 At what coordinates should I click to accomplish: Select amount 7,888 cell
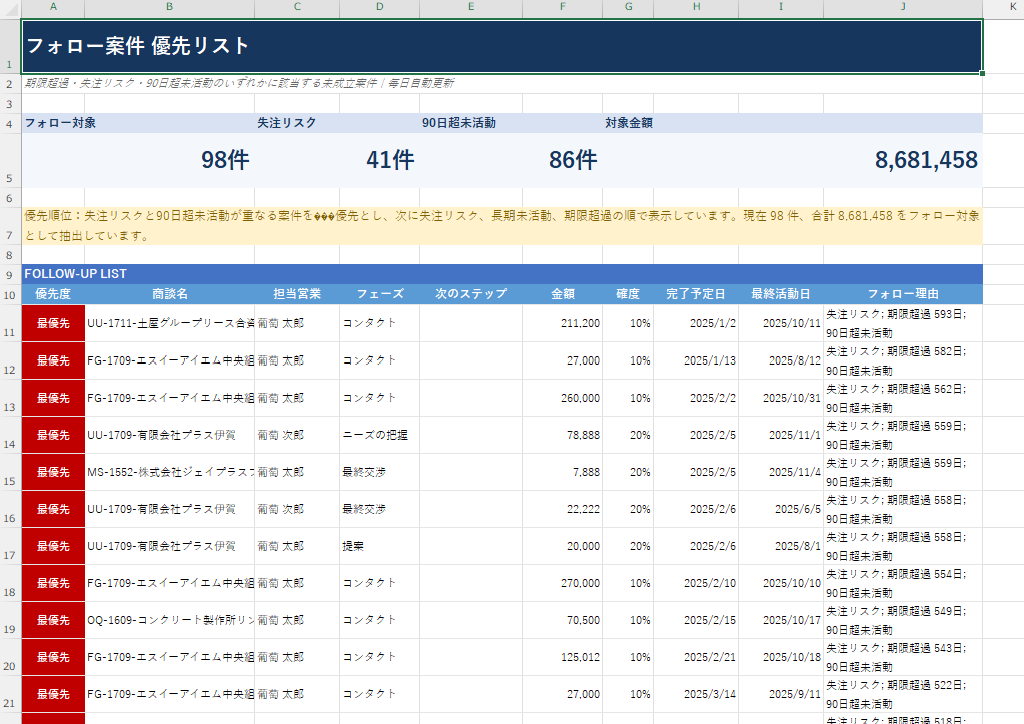(562, 472)
